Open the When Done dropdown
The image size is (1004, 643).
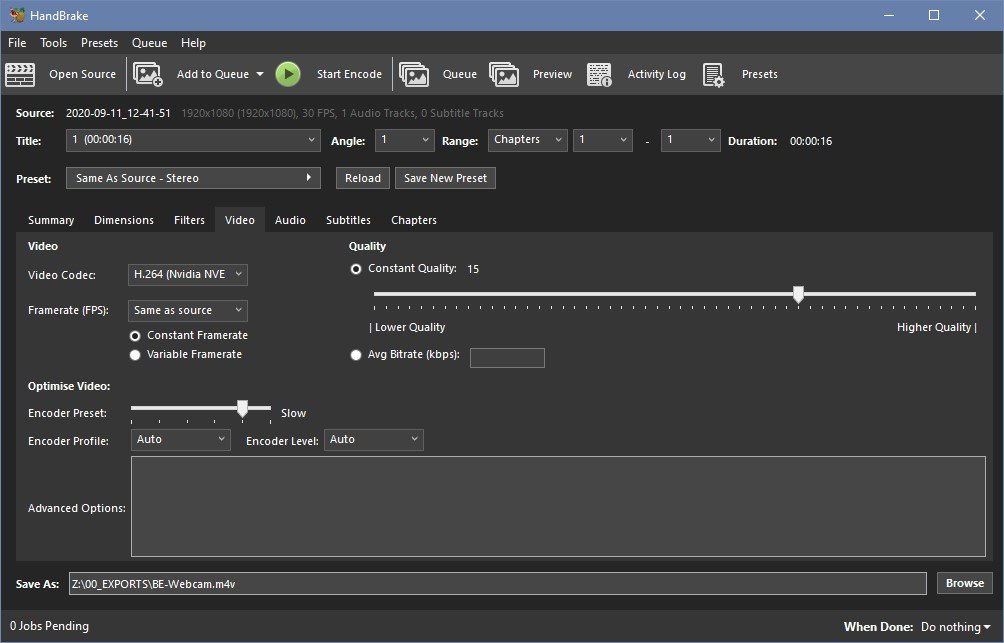(955, 627)
